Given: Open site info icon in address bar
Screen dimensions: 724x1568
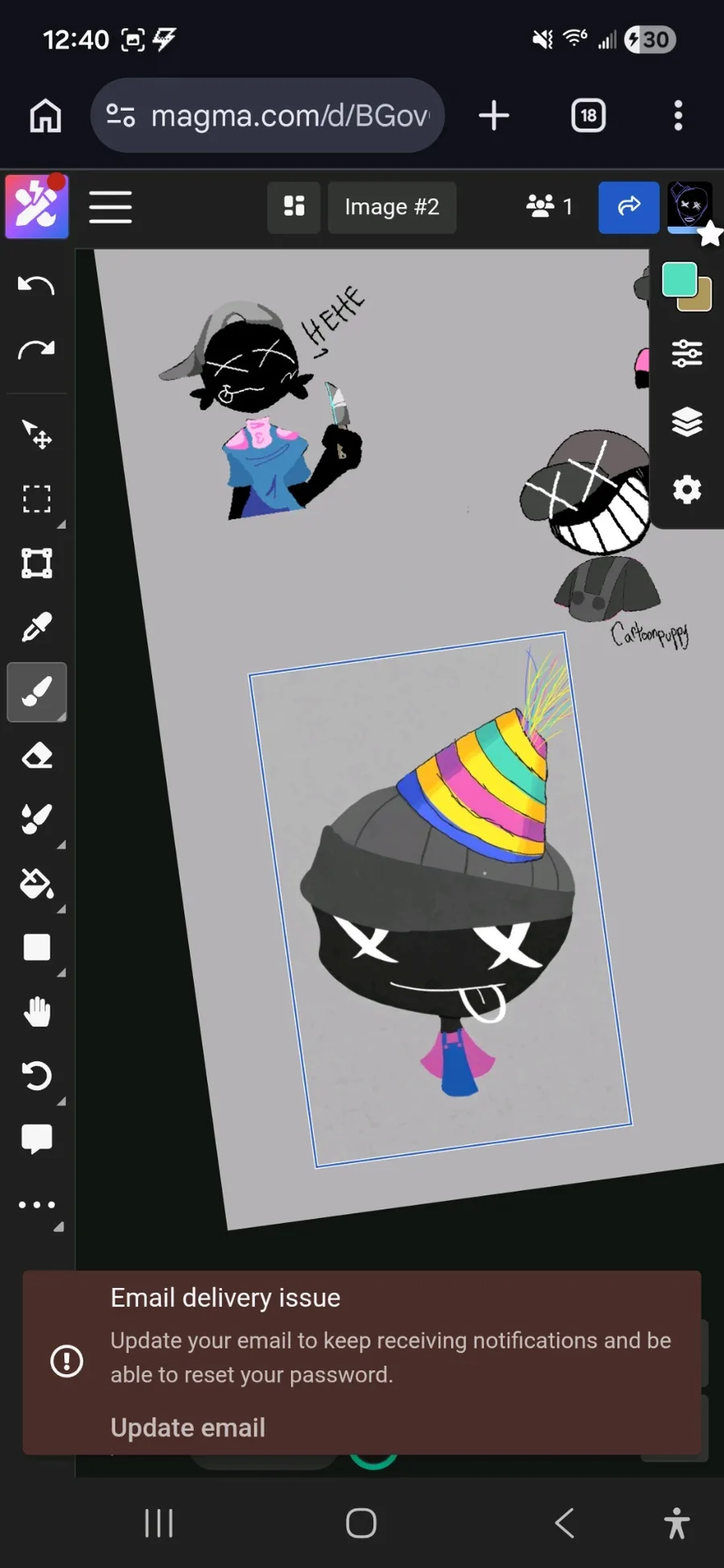Looking at the screenshot, I should [x=121, y=116].
